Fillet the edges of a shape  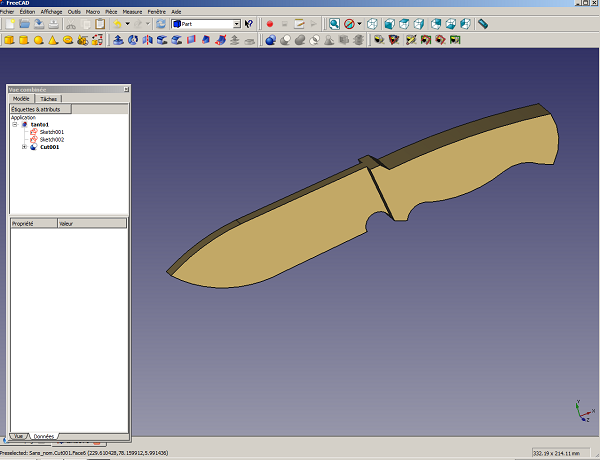(x=162, y=40)
